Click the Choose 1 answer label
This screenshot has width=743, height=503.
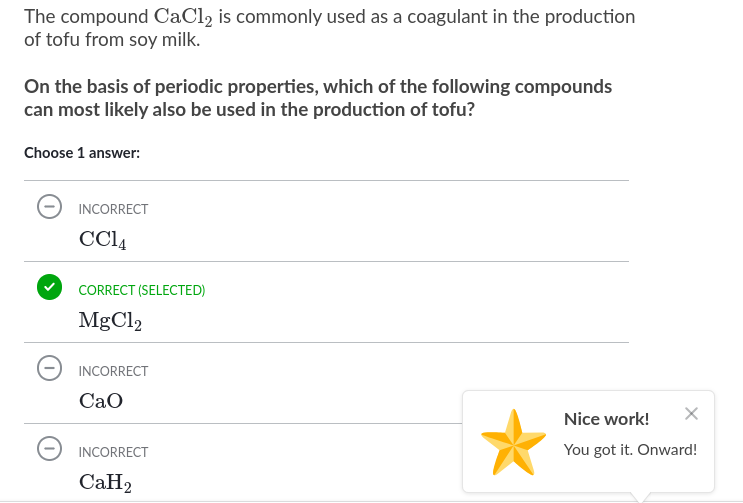(82, 153)
